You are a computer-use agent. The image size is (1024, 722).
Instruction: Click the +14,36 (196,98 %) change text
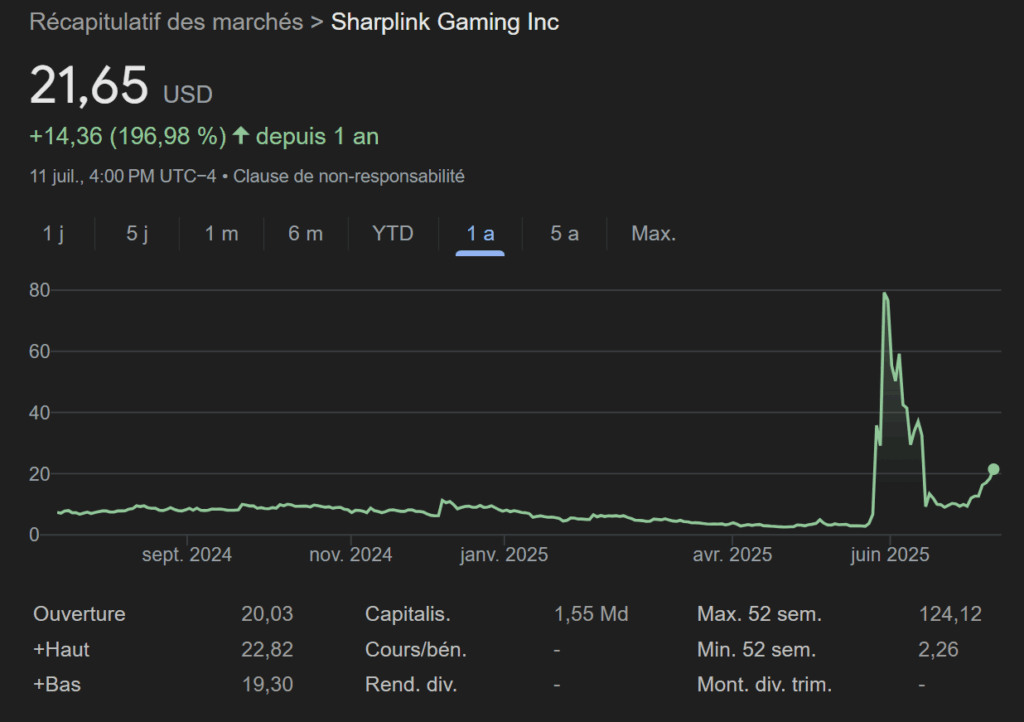click(128, 136)
